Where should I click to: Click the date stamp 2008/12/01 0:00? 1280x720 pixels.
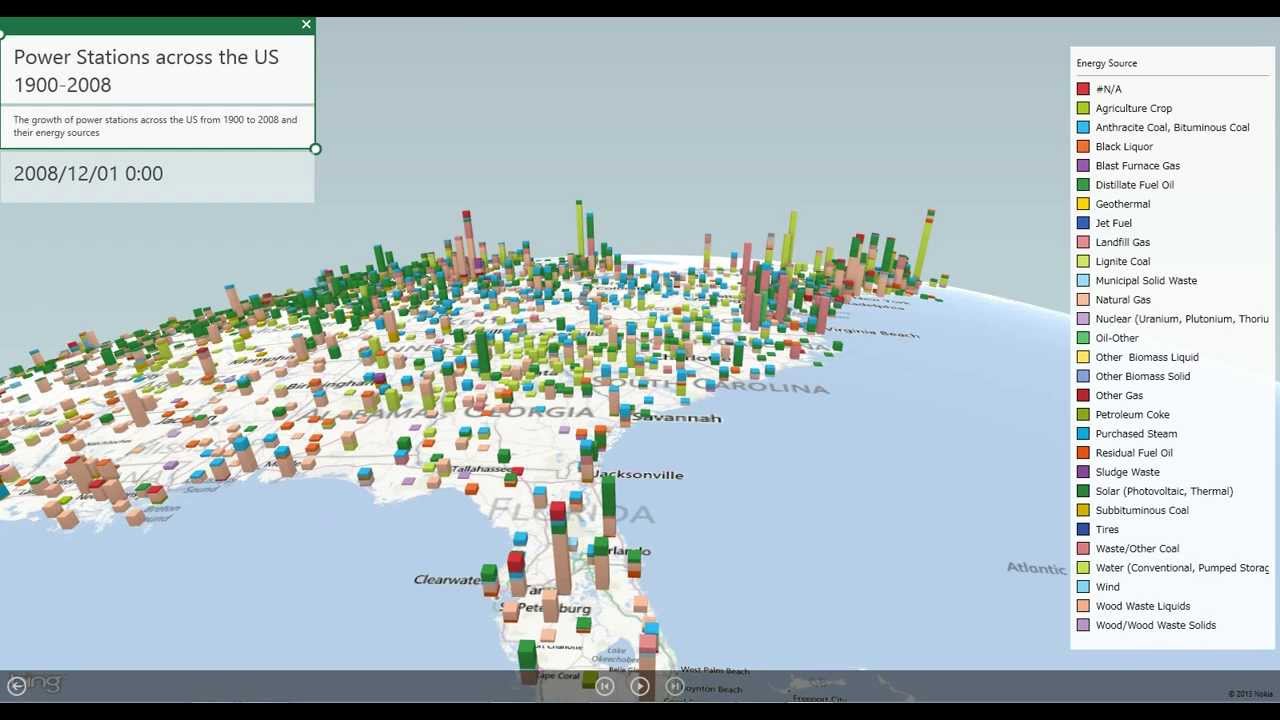point(88,173)
